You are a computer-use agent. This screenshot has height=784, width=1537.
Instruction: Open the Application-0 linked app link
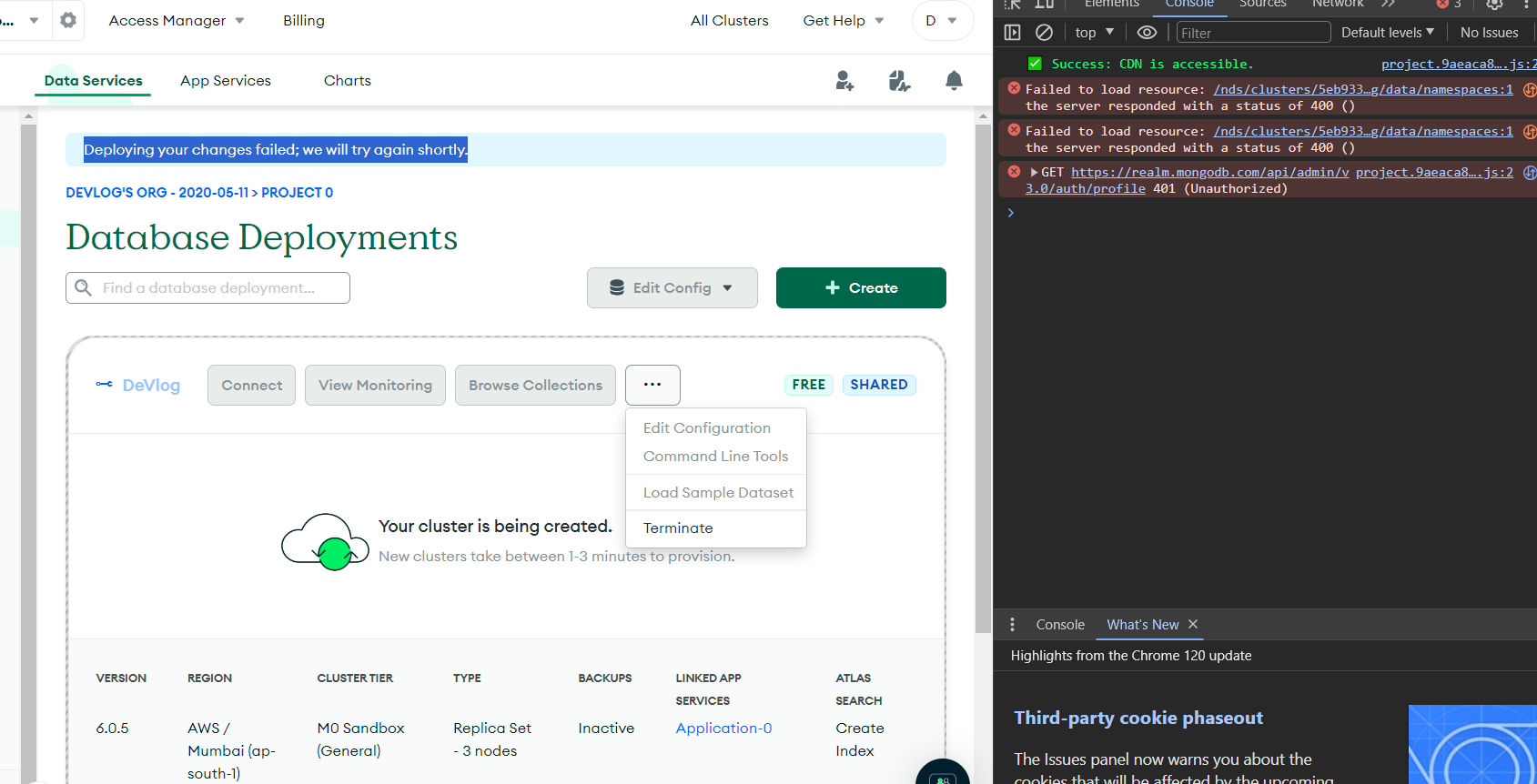click(723, 728)
